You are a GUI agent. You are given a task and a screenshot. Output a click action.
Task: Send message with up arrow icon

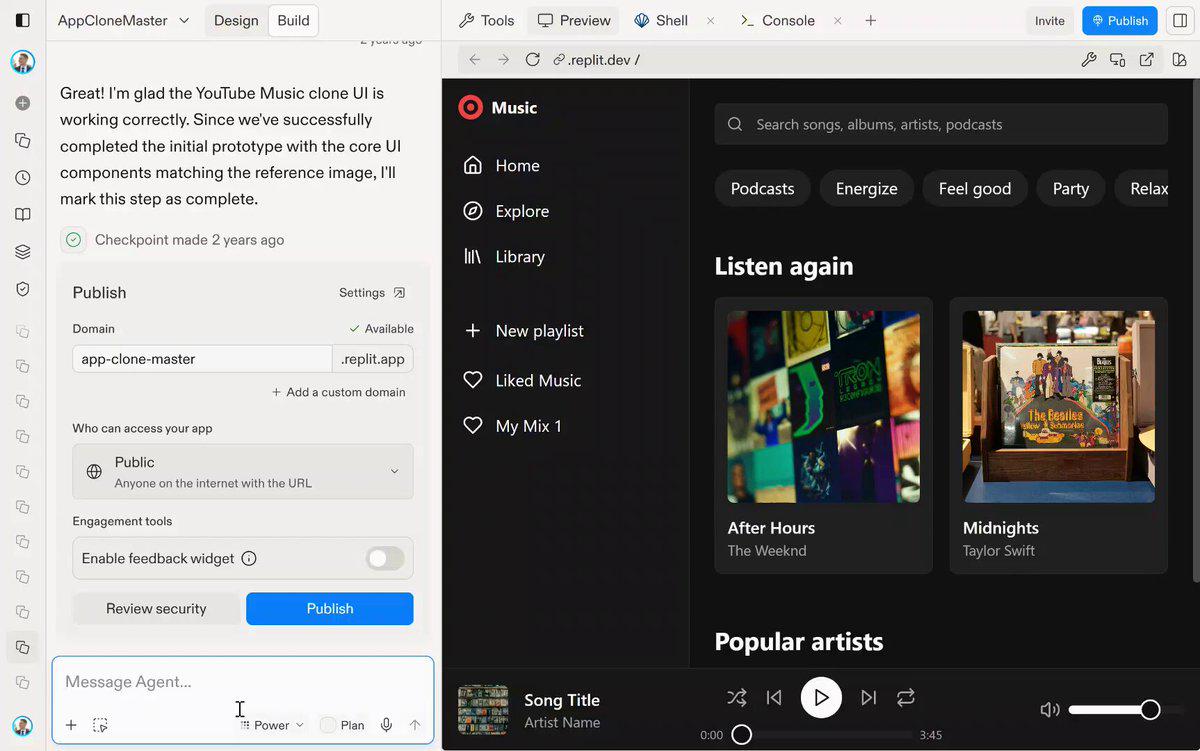click(415, 725)
